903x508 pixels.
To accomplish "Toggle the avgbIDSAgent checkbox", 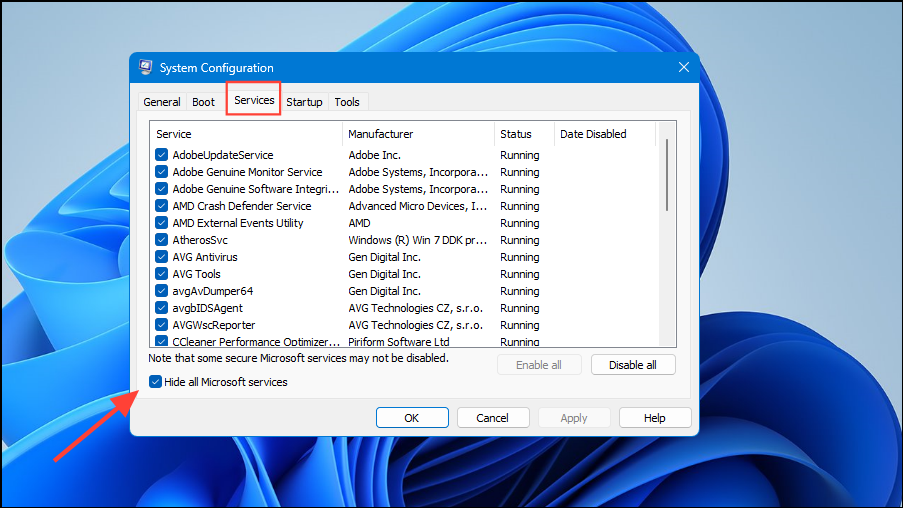I will pos(161,308).
